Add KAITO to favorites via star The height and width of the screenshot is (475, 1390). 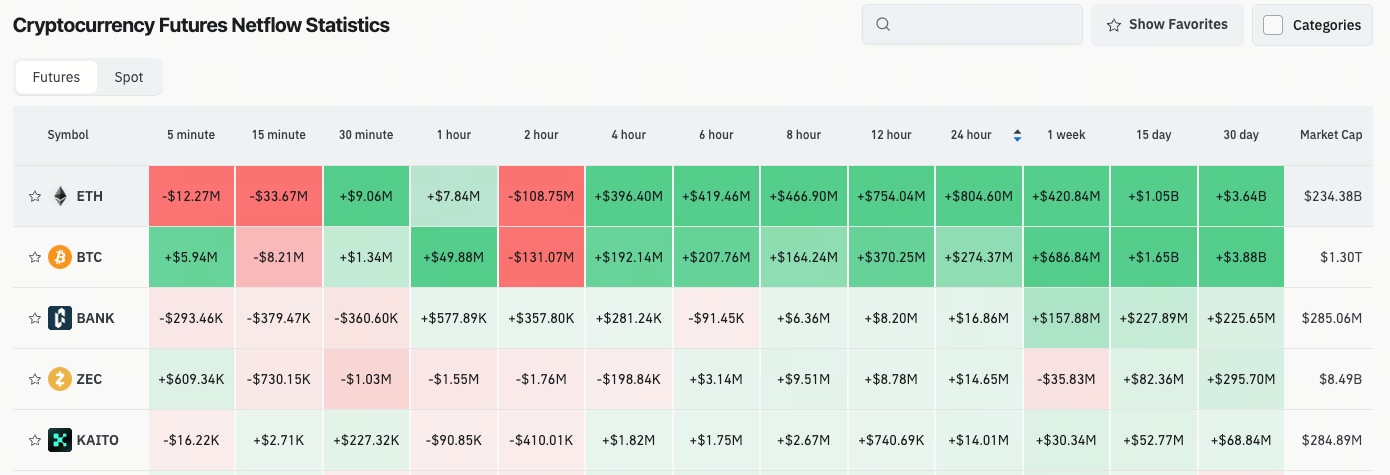pos(35,440)
